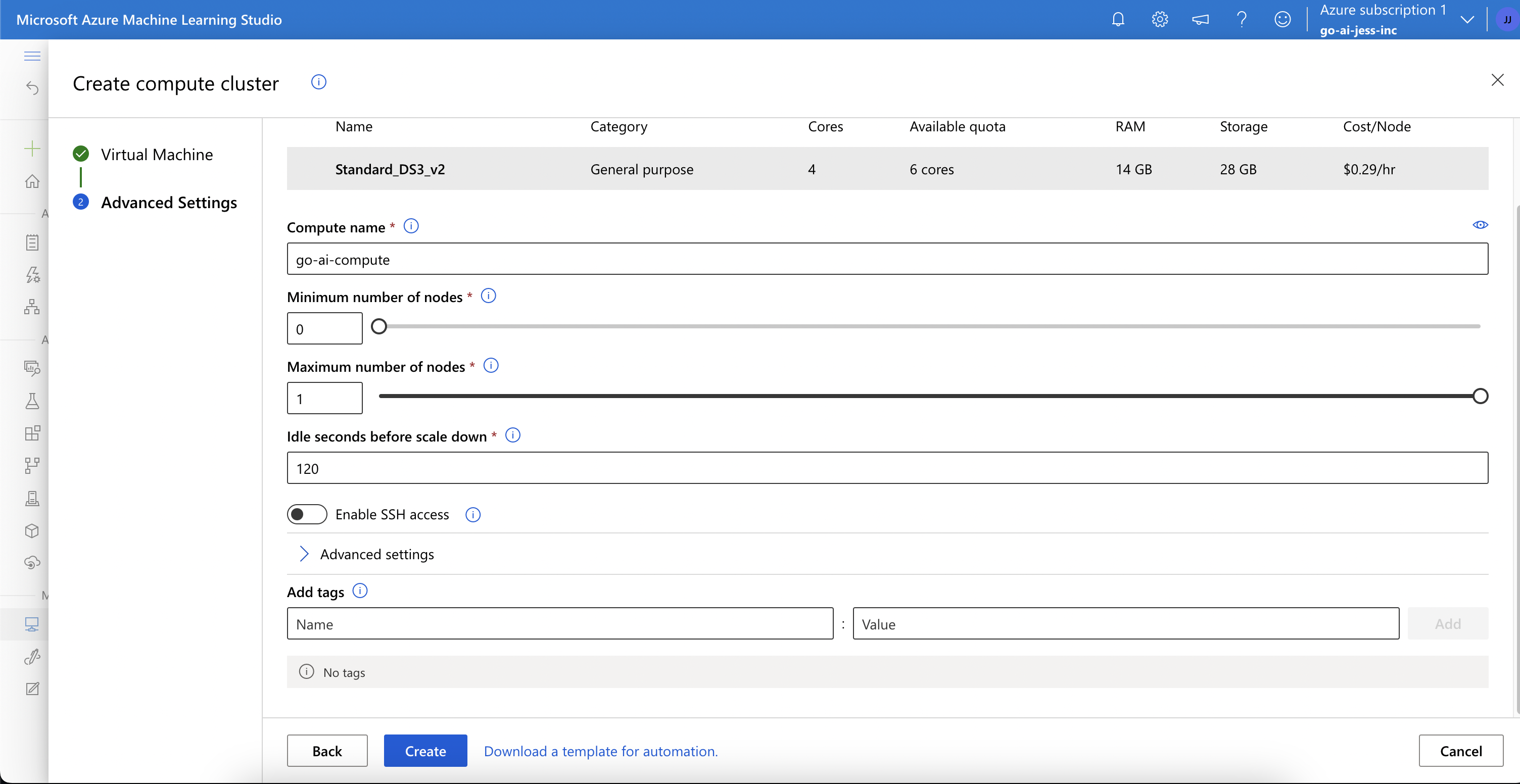Open the settings gear icon
1520x784 pixels.
point(1160,20)
